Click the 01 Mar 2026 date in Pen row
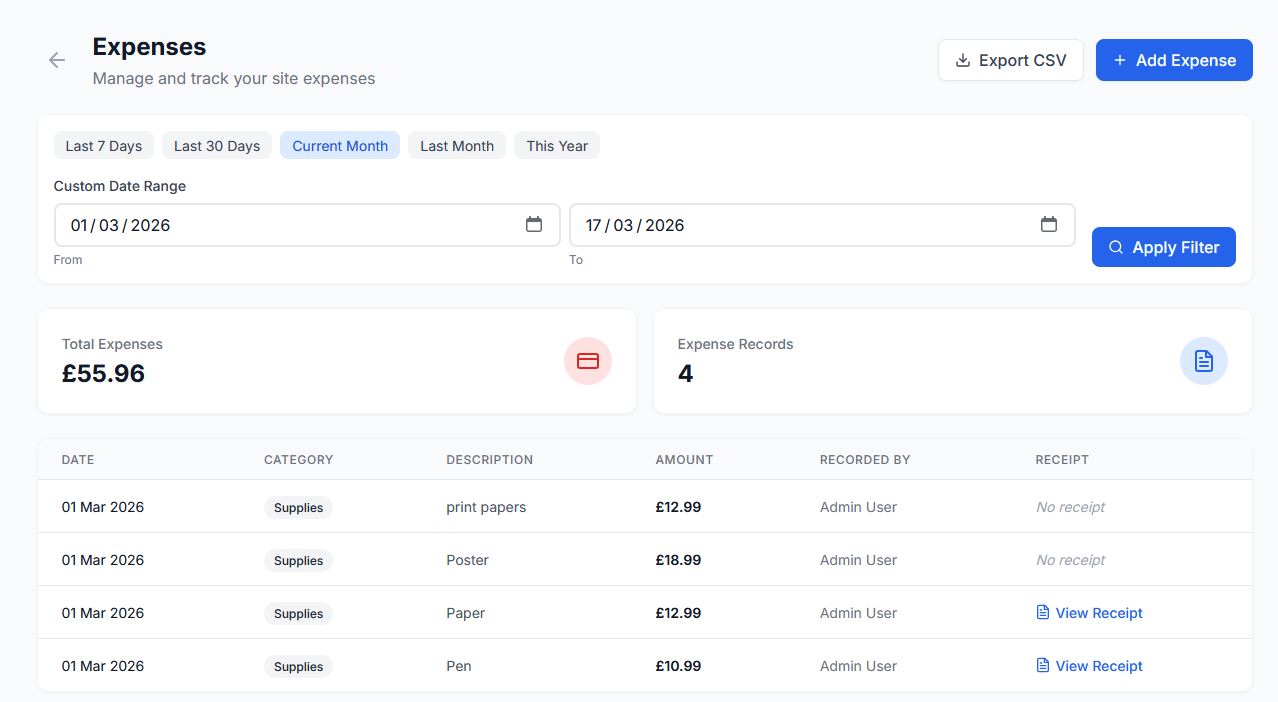Image resolution: width=1278 pixels, height=702 pixels. [x=103, y=666]
